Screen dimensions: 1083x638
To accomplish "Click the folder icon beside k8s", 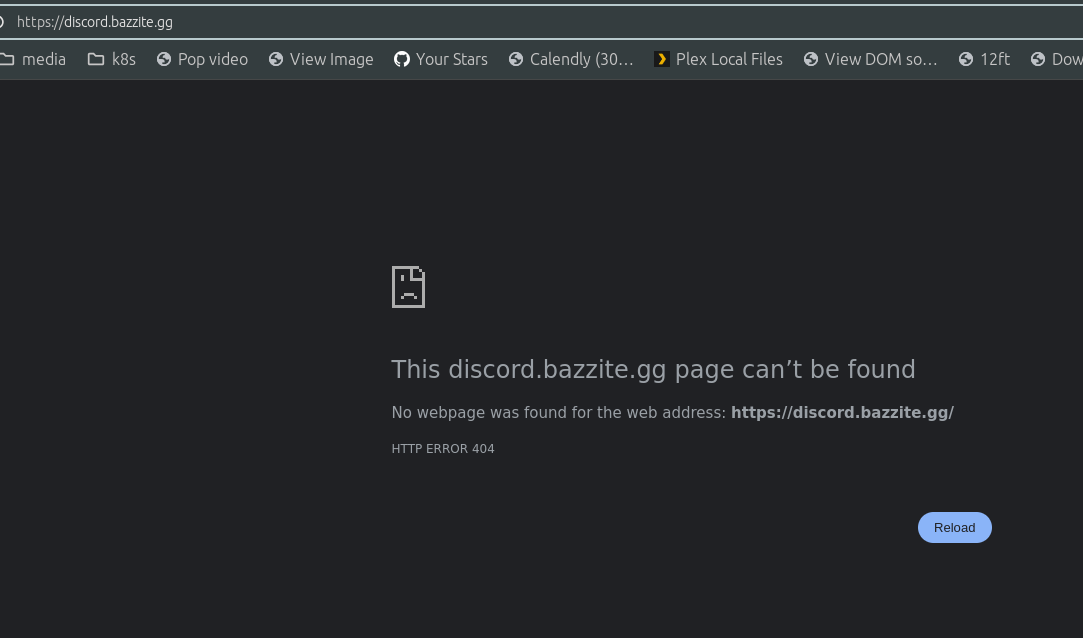I will coord(96,59).
